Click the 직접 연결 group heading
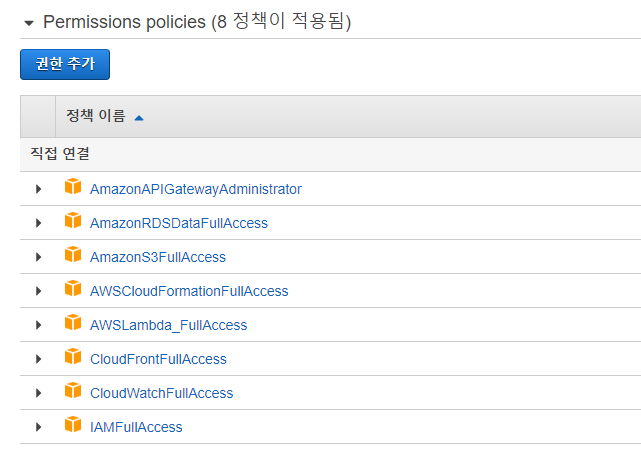The height and width of the screenshot is (458, 641). [60, 154]
